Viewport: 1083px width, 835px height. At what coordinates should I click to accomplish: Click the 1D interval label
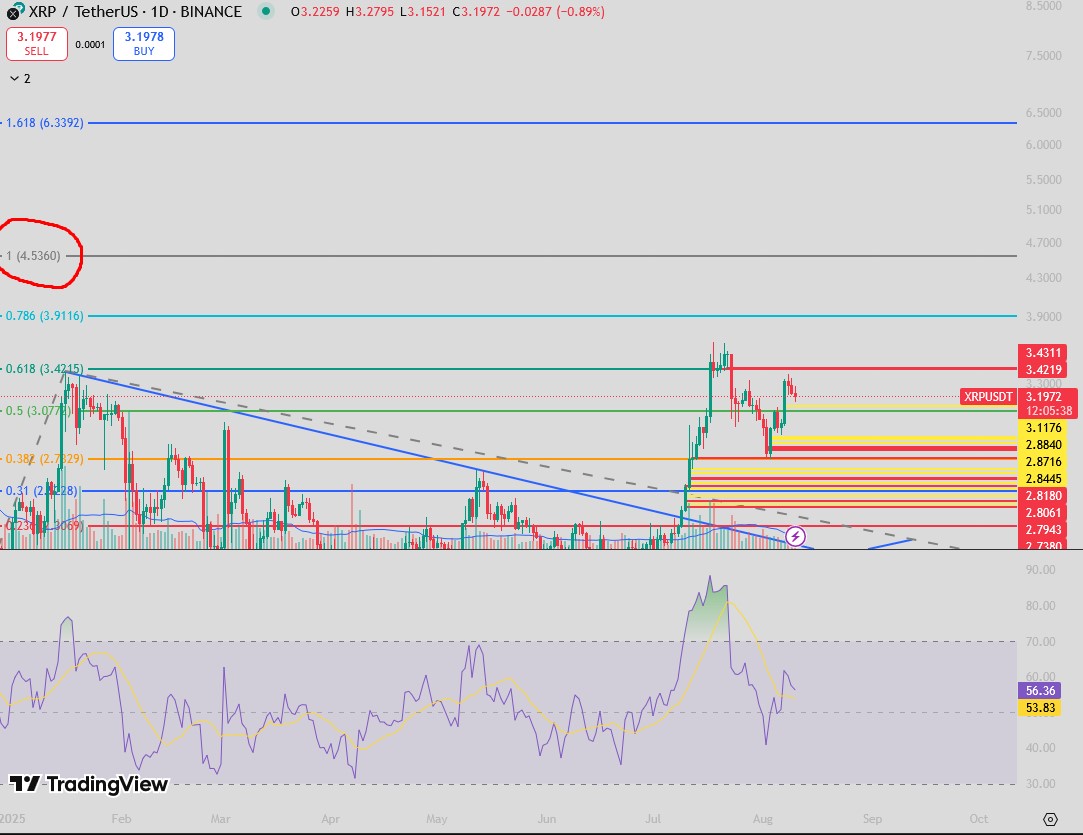point(160,12)
